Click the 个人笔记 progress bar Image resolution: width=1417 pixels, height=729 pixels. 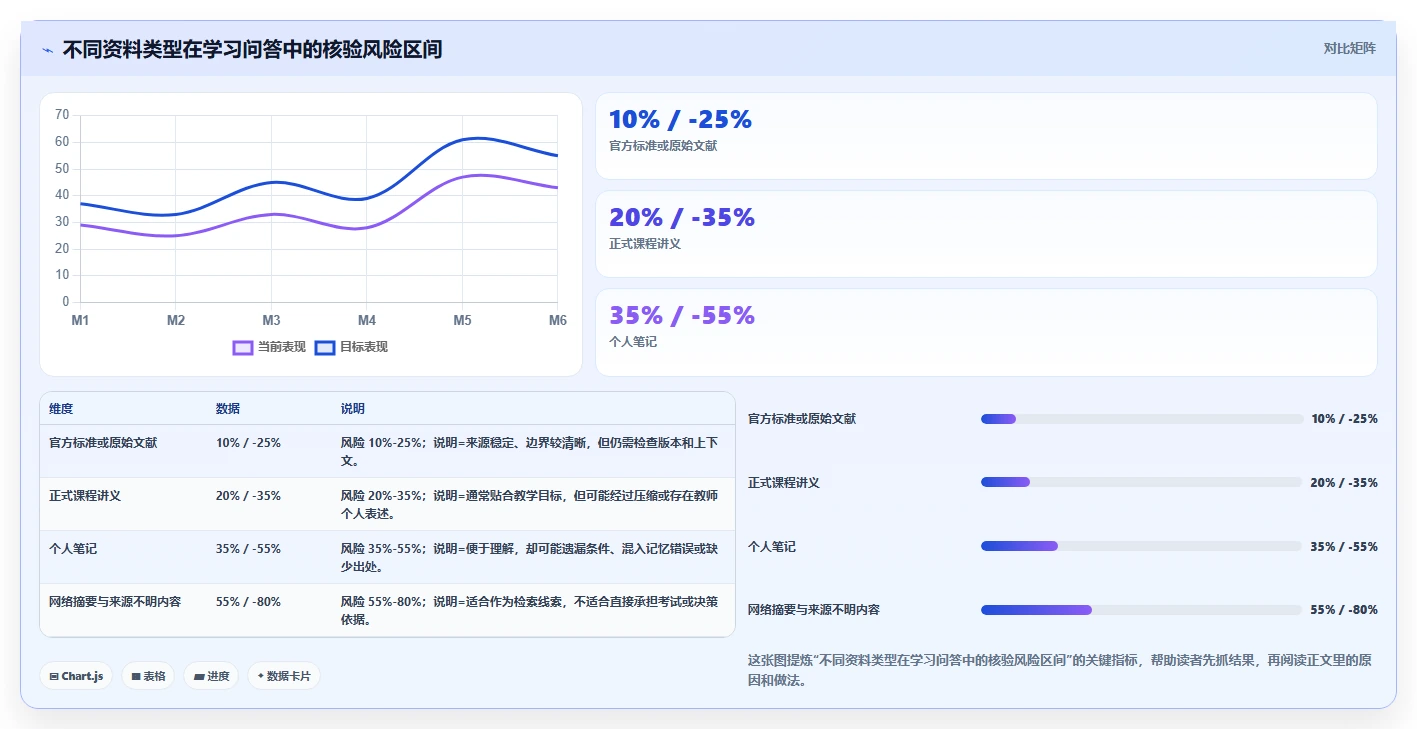(x=1142, y=546)
